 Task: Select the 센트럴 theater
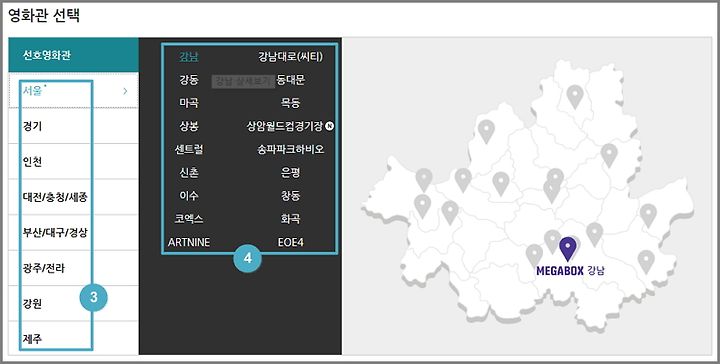click(189, 150)
